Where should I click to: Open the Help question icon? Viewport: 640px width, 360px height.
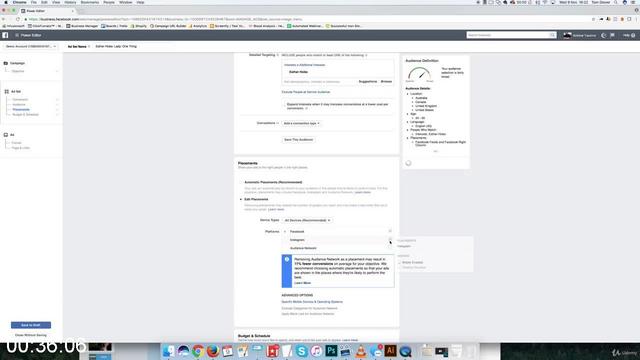(x=633, y=36)
